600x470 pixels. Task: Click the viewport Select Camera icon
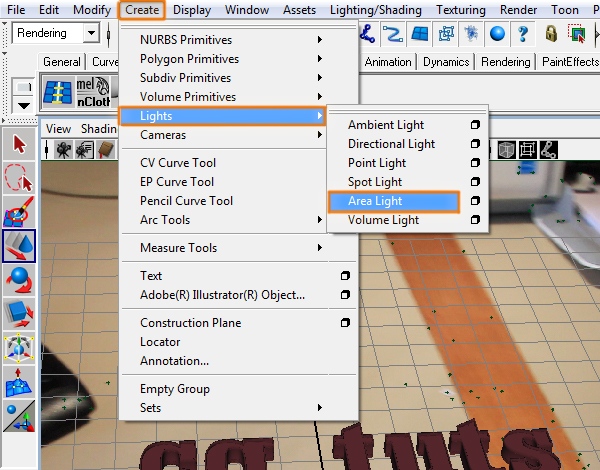tap(64, 150)
